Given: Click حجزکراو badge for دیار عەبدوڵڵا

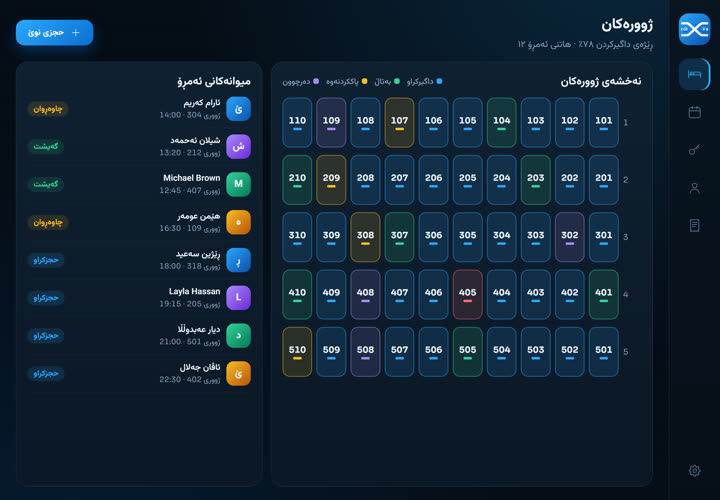Looking at the screenshot, I should click(46, 336).
